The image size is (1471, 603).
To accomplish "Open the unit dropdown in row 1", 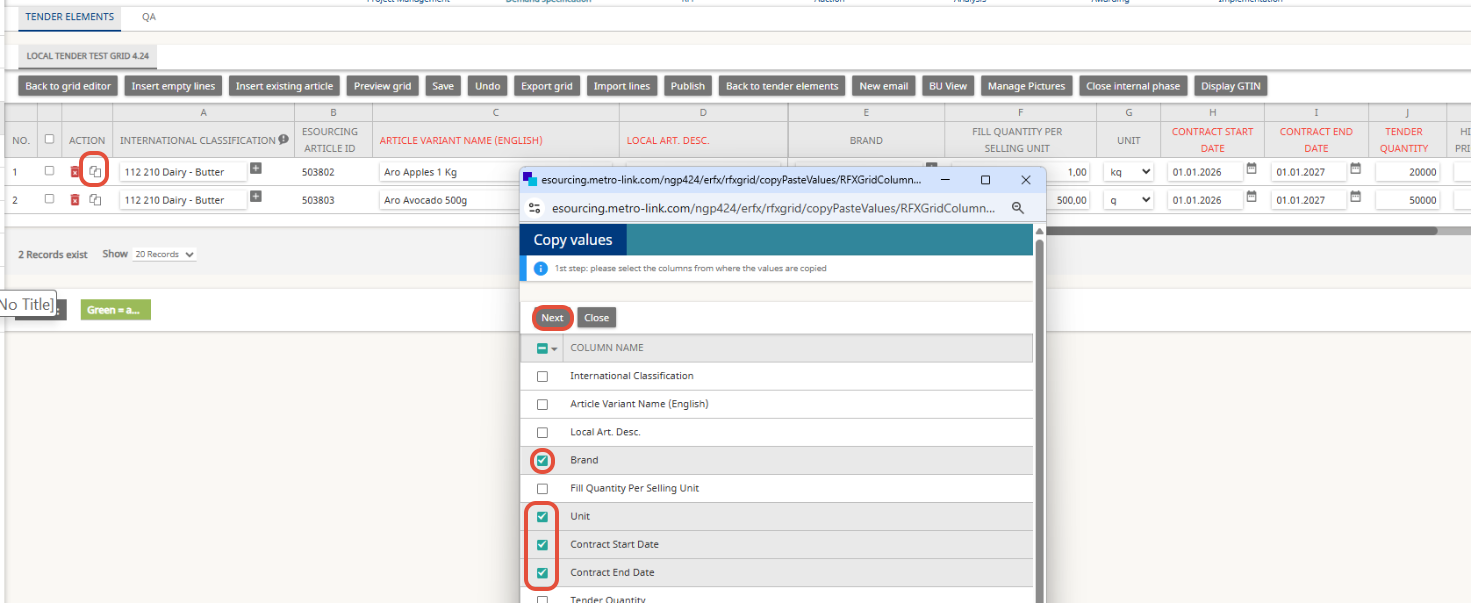I will pyautogui.click(x=1128, y=172).
